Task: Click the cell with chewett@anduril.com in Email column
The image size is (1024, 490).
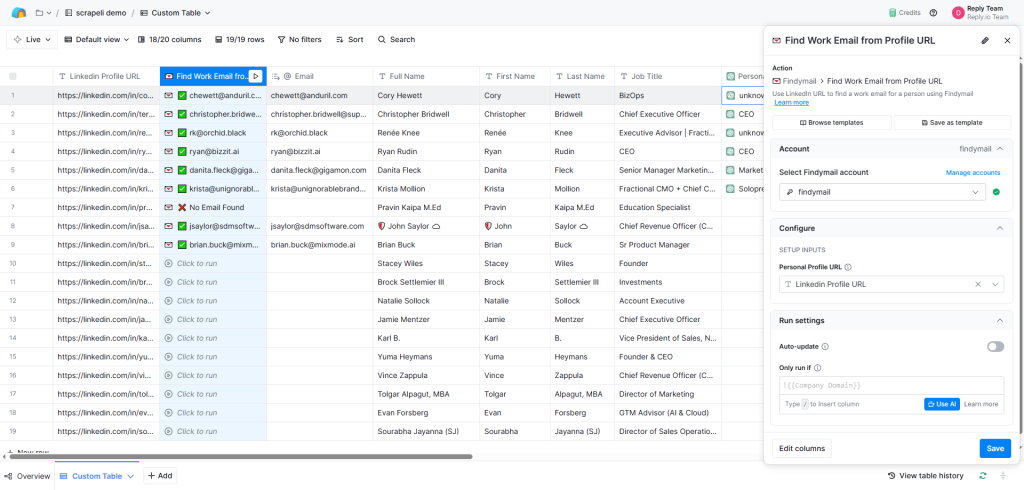Action: pyautogui.click(x=320, y=95)
